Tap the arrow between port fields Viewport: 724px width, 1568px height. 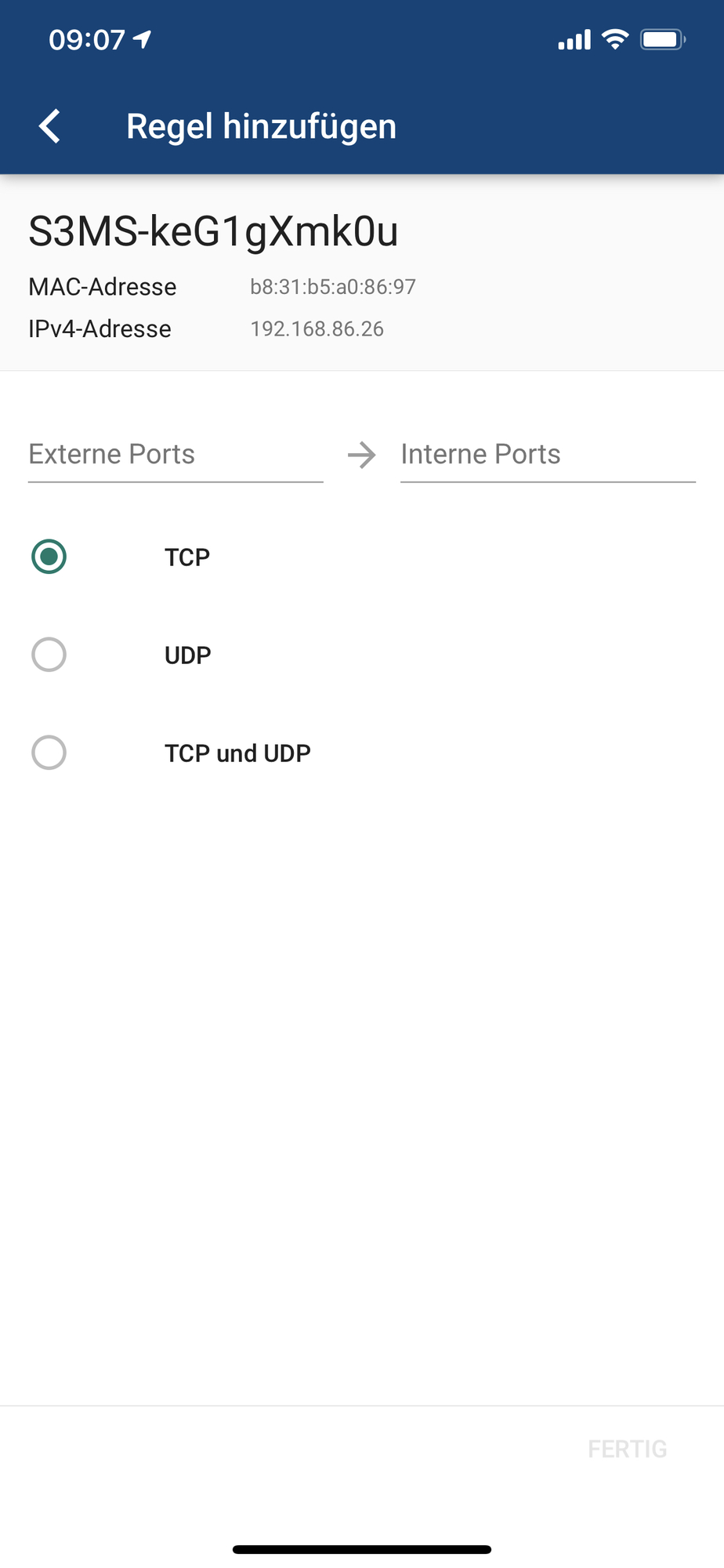point(362,455)
